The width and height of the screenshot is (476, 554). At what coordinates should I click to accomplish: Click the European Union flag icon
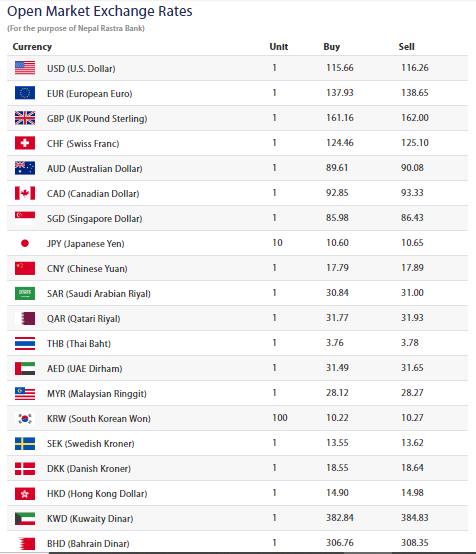coord(25,93)
